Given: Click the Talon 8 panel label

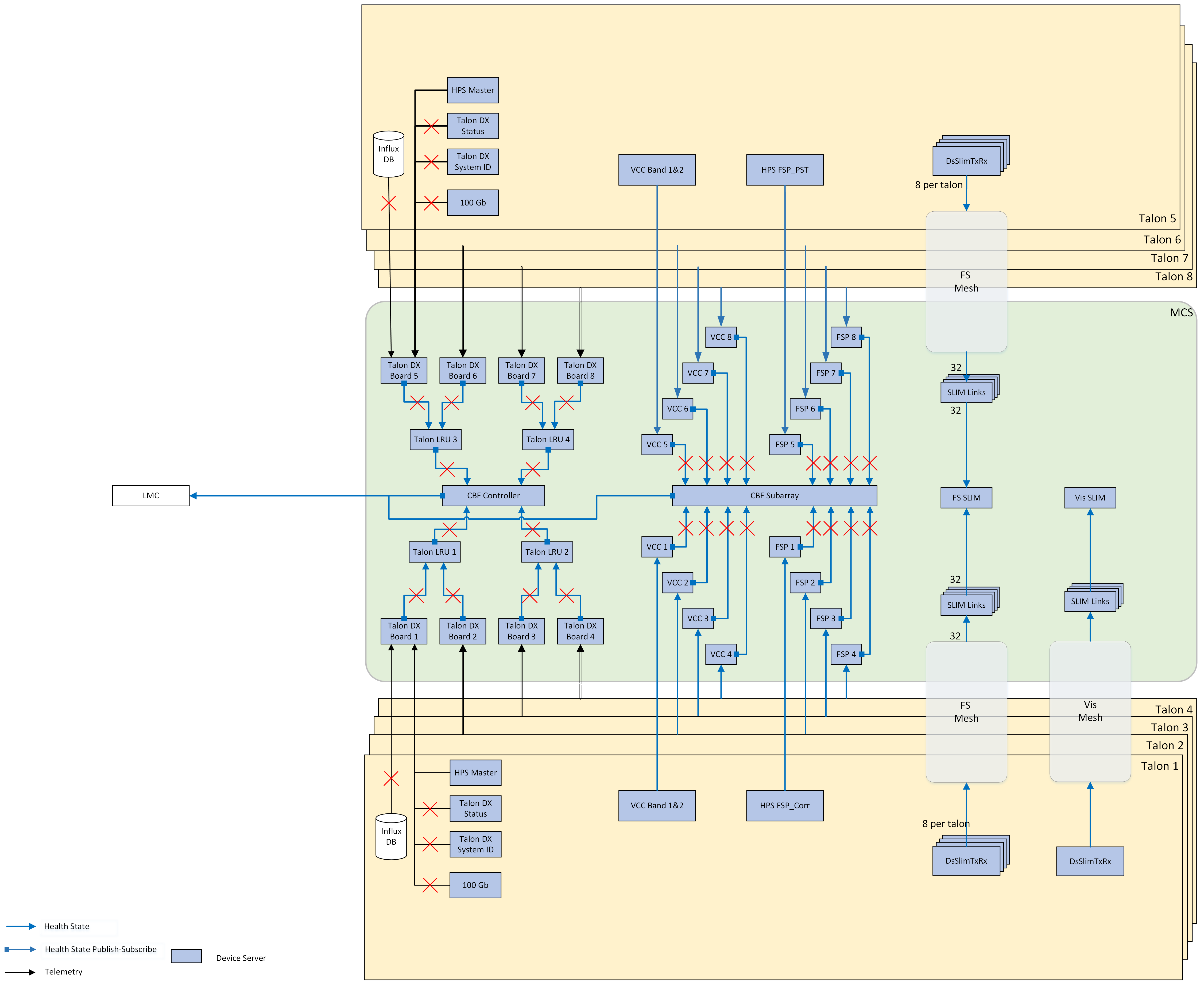Looking at the screenshot, I should 1173,277.
